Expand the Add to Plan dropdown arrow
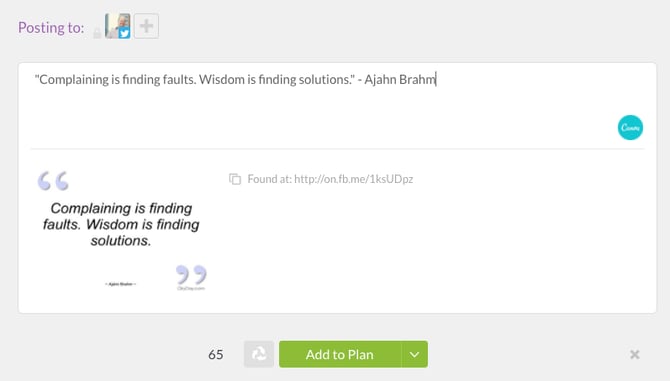The image size is (670, 381). coord(414,354)
